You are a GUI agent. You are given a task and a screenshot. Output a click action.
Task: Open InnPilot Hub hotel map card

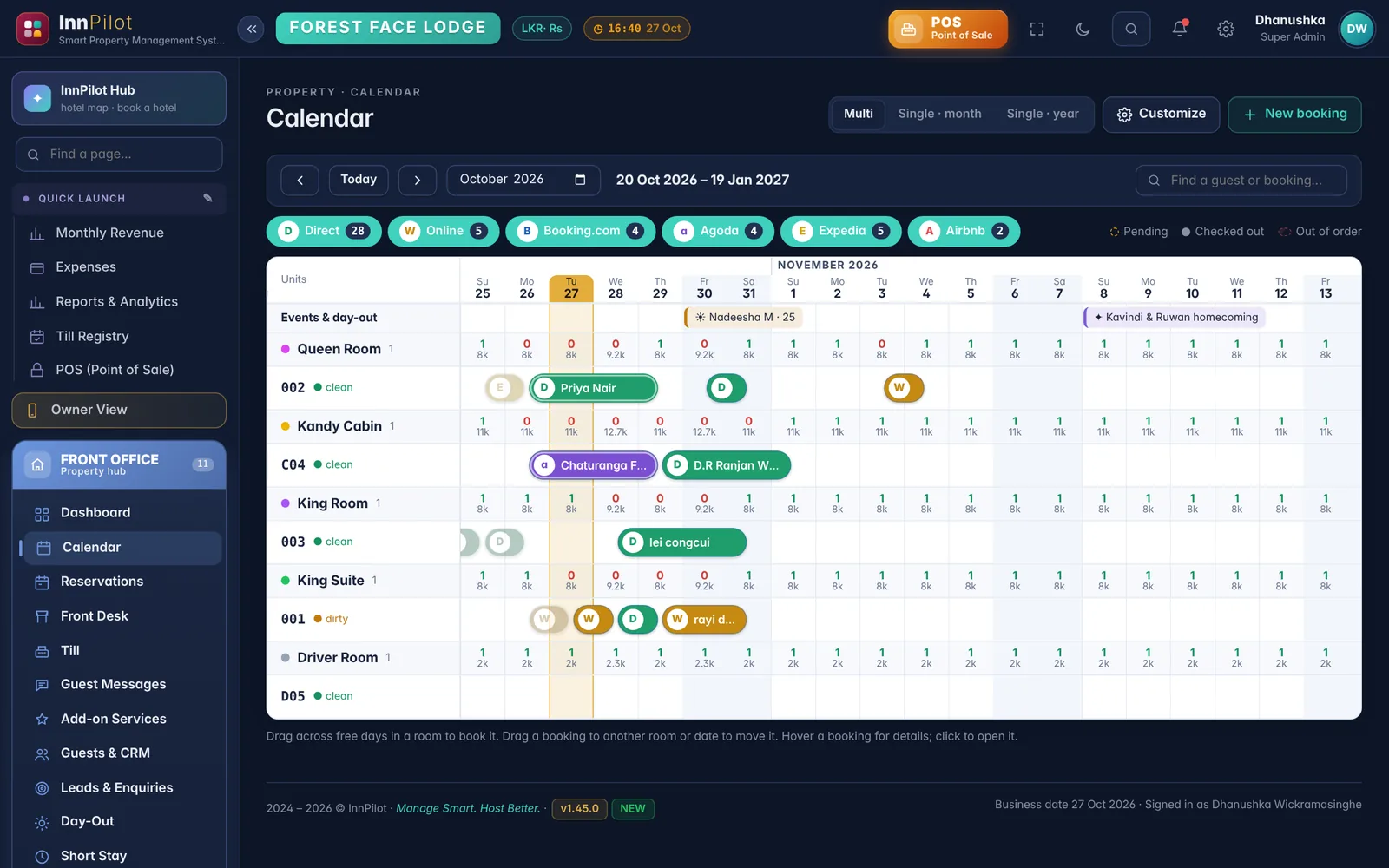click(x=119, y=98)
